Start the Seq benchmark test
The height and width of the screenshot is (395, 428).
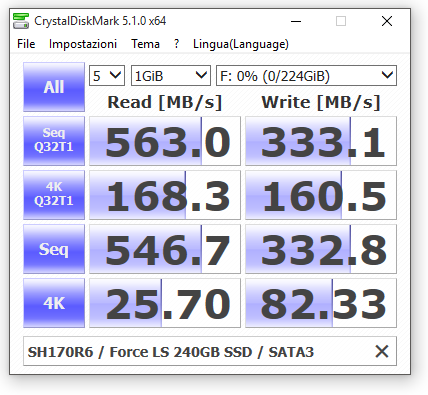[x=54, y=249]
